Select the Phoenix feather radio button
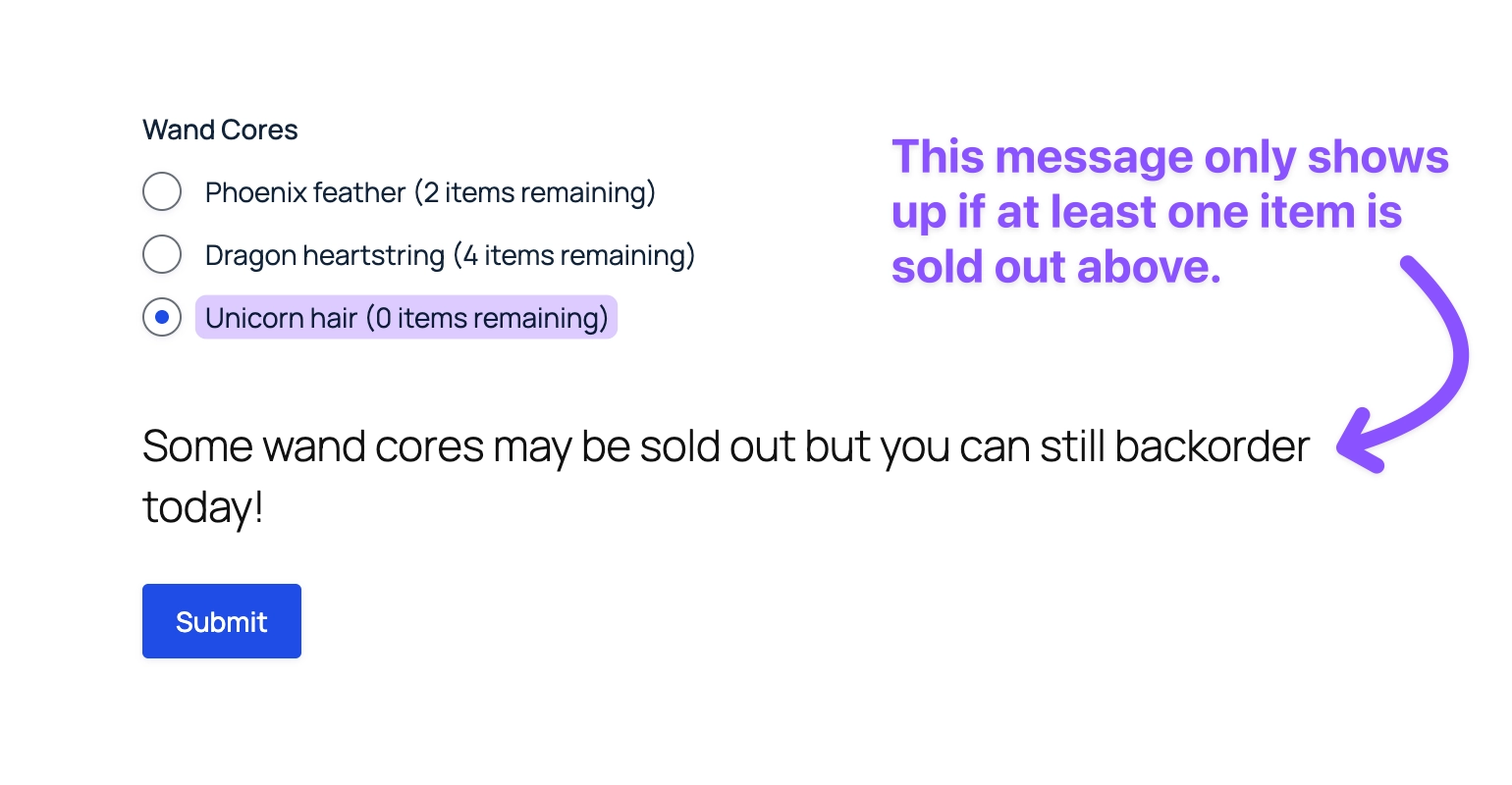The image size is (1512, 785). (162, 191)
